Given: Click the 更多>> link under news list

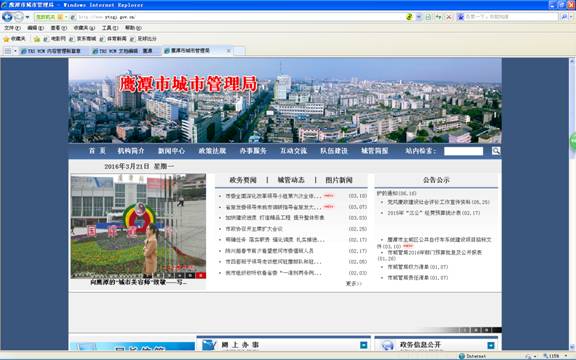Looking at the screenshot, I should tap(353, 284).
